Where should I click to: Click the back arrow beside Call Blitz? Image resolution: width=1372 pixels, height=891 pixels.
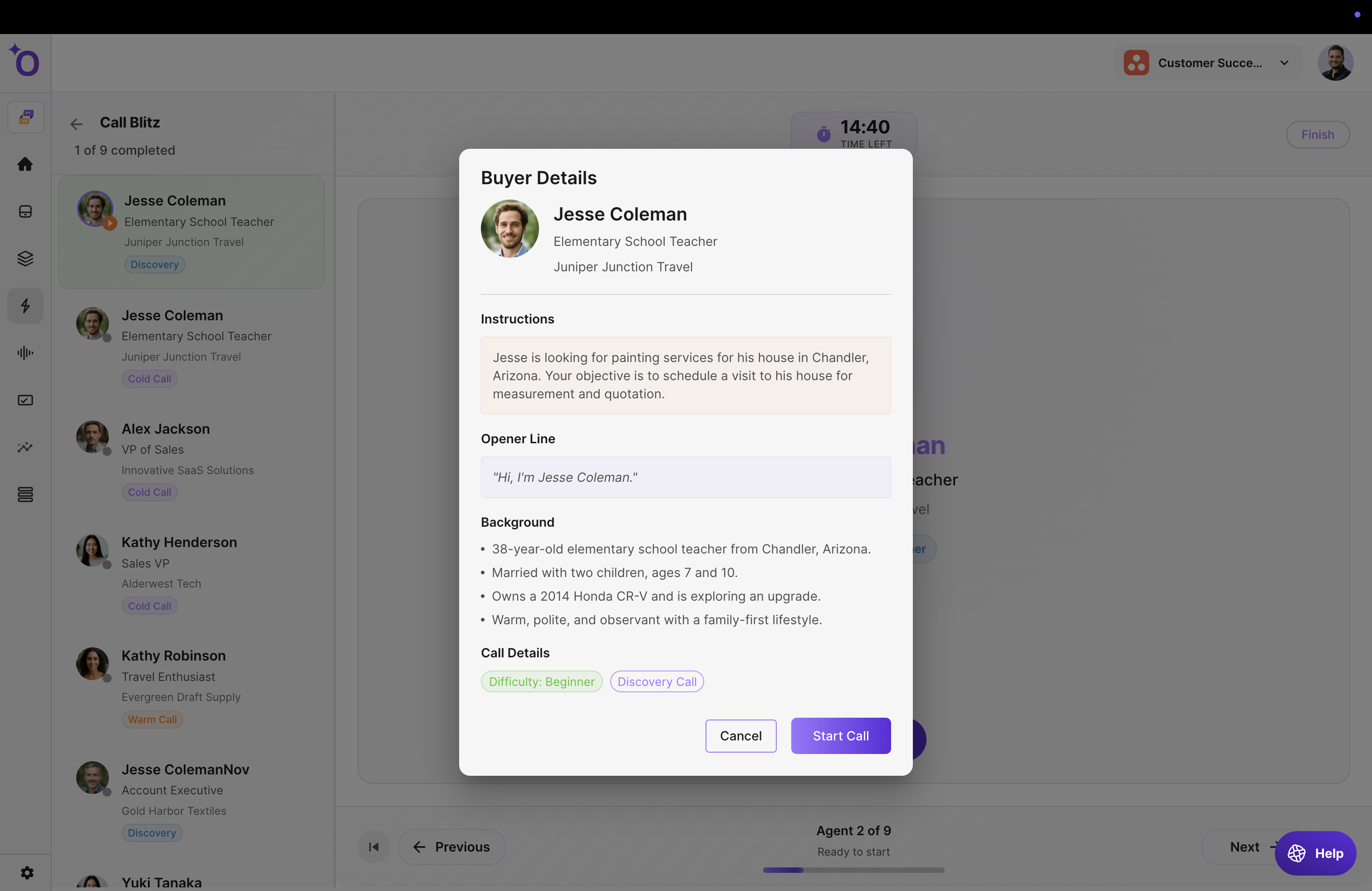tap(76, 124)
